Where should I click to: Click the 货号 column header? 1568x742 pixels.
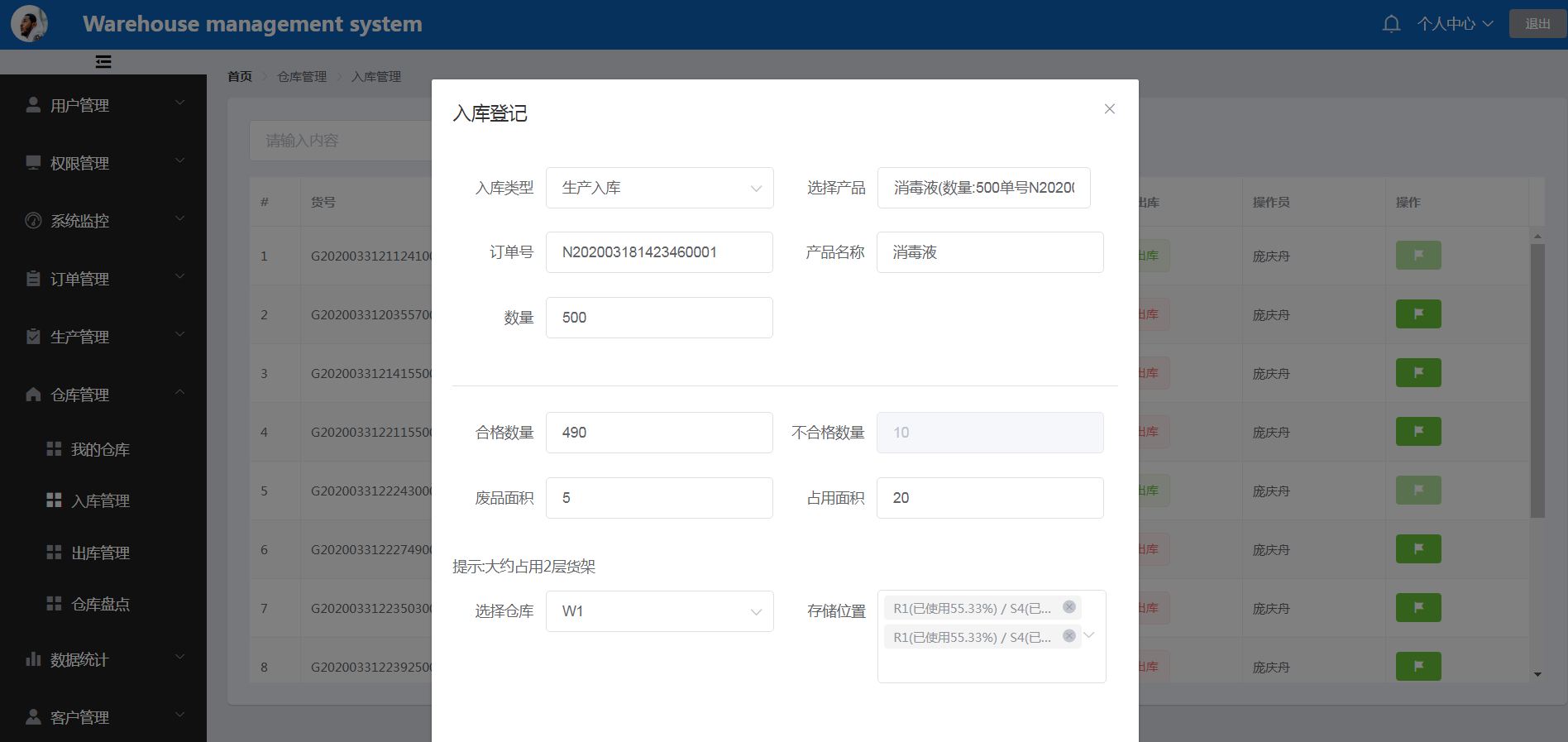pos(323,202)
